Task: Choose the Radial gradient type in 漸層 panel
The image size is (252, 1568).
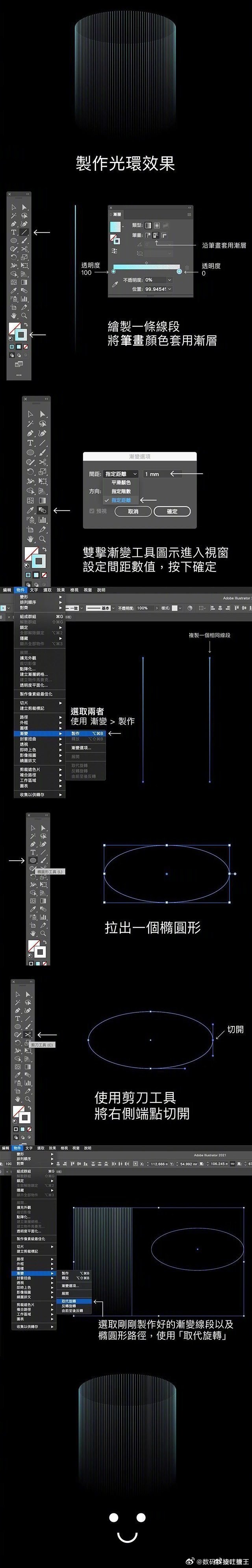Action: pos(156,225)
